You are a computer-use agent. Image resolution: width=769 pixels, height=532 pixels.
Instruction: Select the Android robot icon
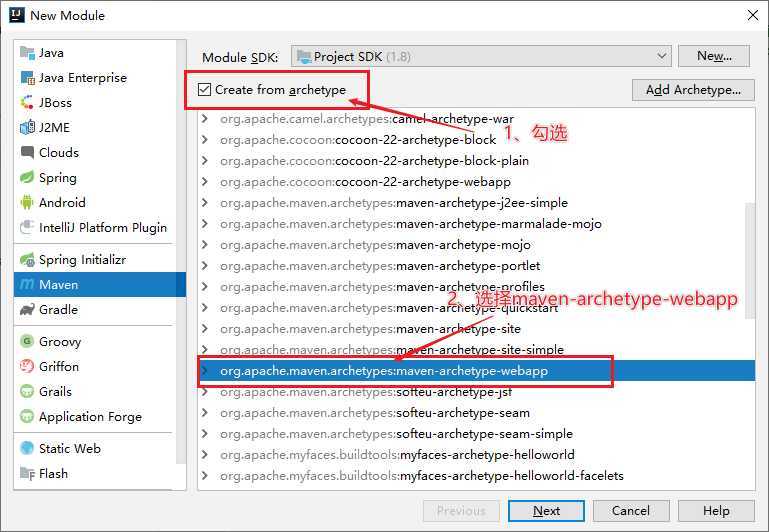[27, 202]
